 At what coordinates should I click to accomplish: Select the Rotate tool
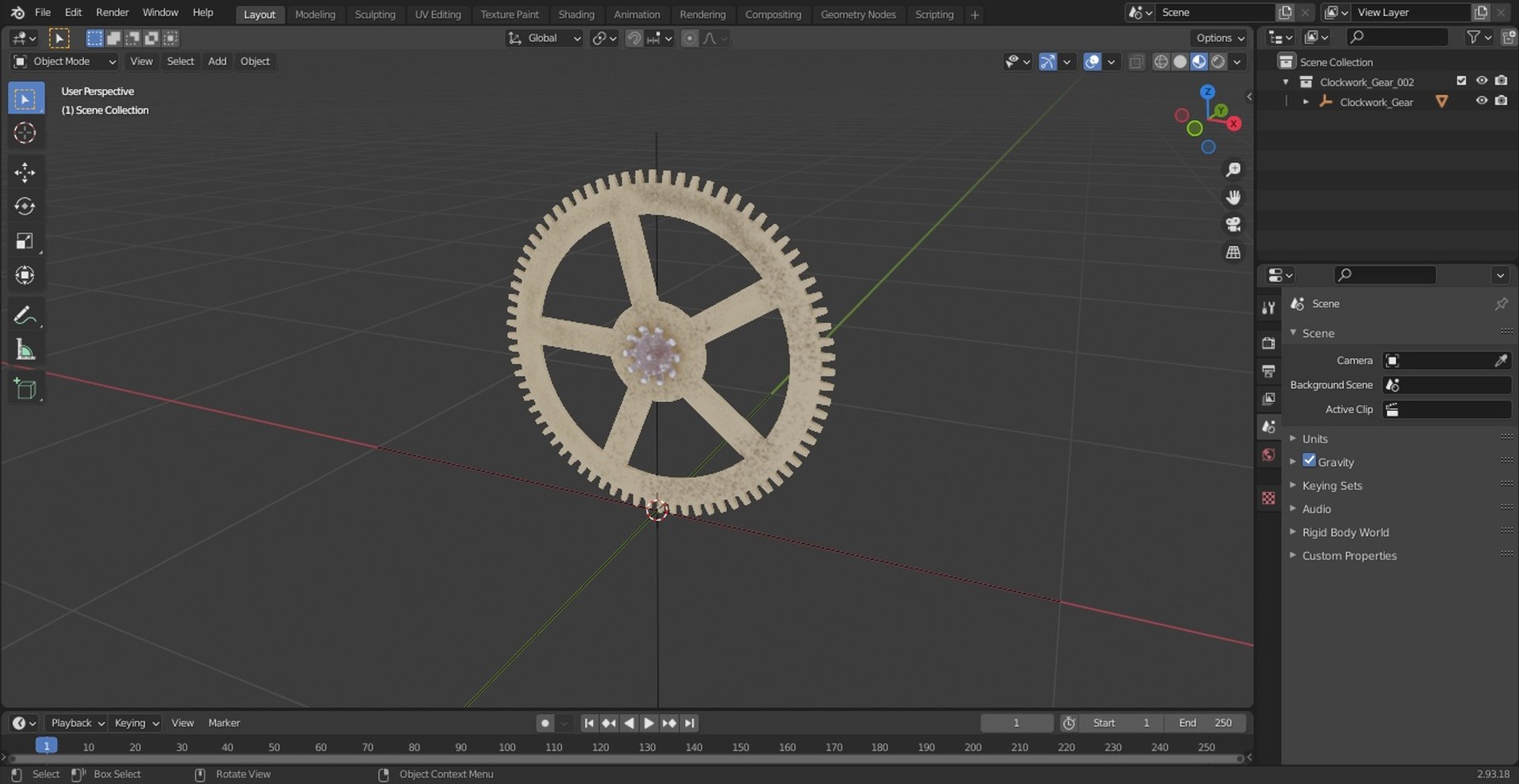pos(25,206)
